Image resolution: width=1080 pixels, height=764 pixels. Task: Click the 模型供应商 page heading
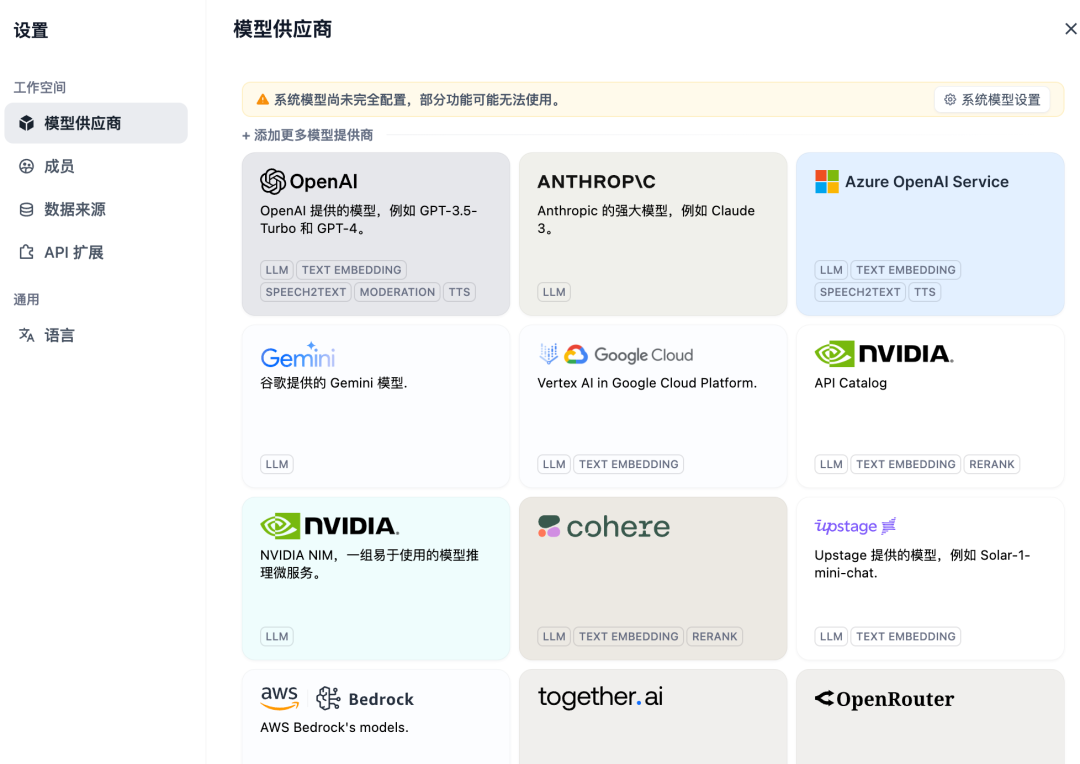coord(282,29)
